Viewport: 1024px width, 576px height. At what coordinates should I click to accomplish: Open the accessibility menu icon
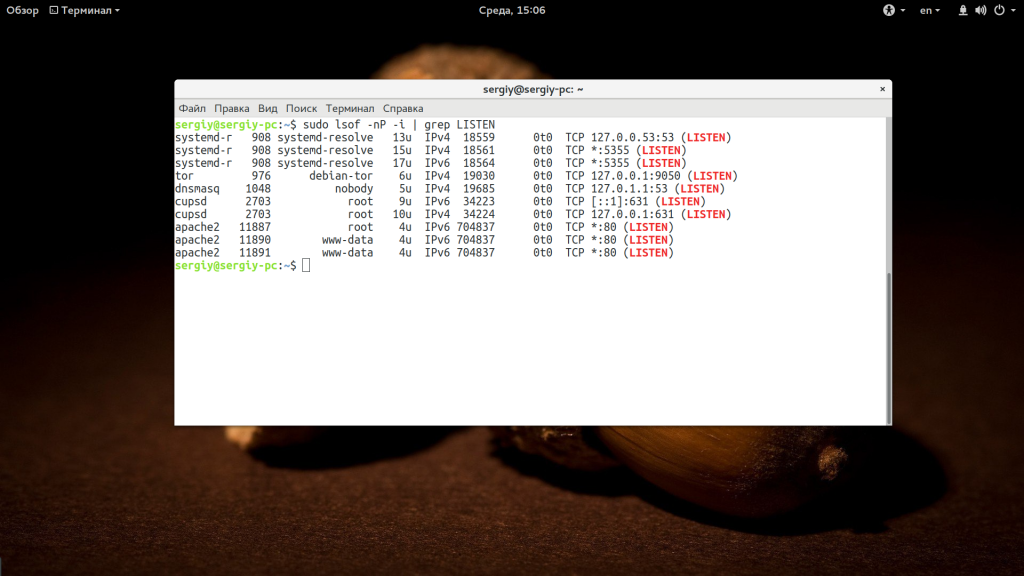pyautogui.click(x=888, y=10)
